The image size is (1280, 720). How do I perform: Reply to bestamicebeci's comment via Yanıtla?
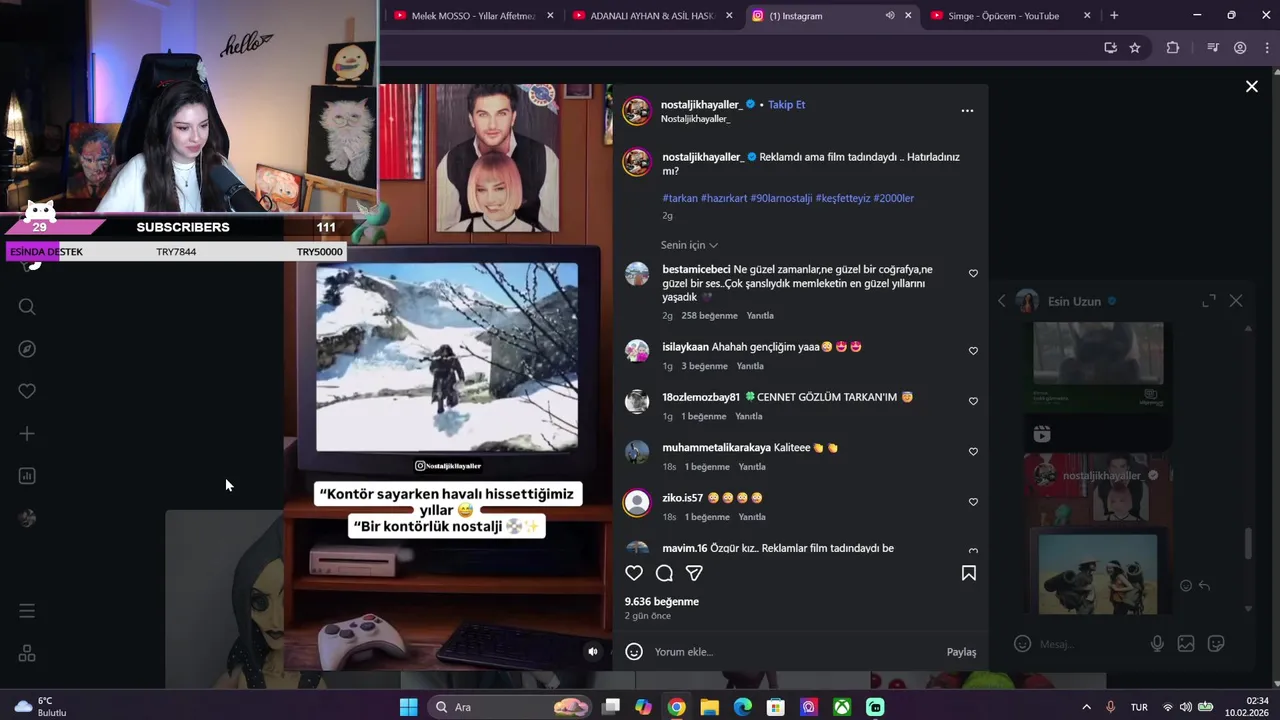coord(760,316)
